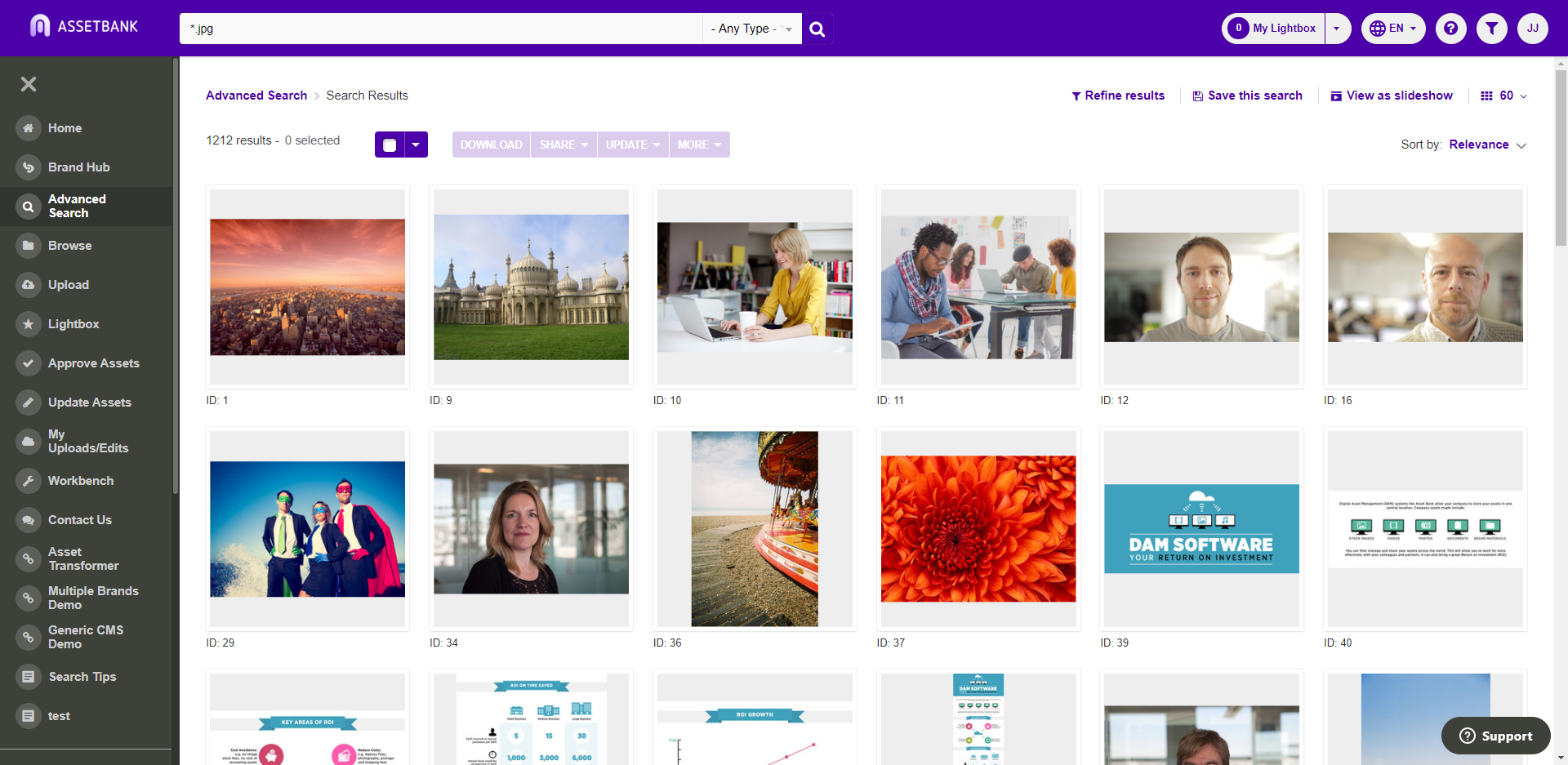This screenshot has width=1568, height=765.
Task: Open the JJ user profile avatar
Action: click(x=1532, y=29)
